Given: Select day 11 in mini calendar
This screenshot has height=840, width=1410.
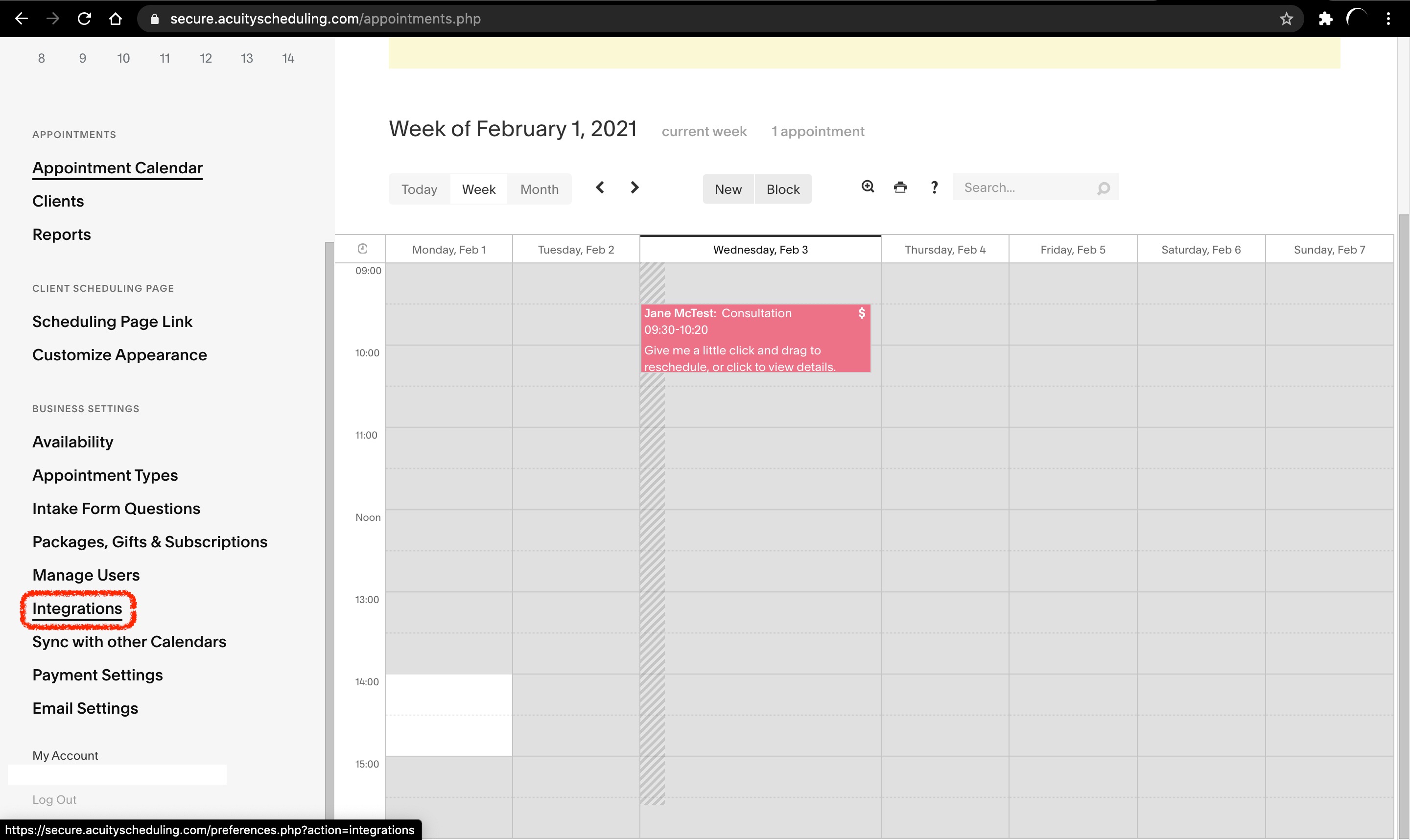Looking at the screenshot, I should click(164, 58).
